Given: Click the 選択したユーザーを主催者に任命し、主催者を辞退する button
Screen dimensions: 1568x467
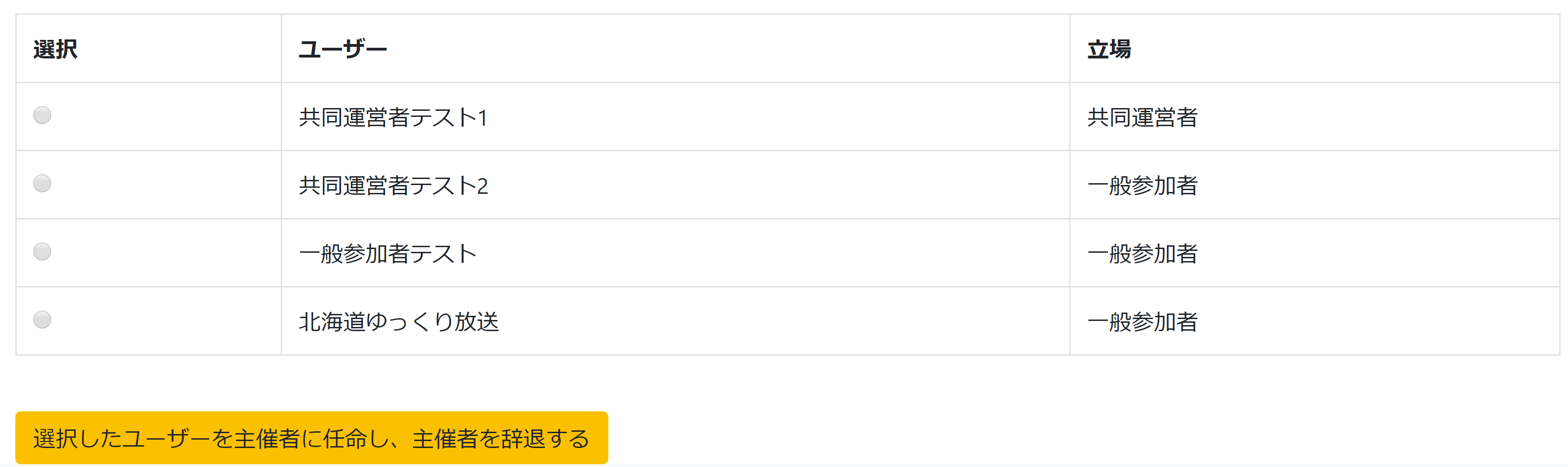Looking at the screenshot, I should pyautogui.click(x=311, y=436).
